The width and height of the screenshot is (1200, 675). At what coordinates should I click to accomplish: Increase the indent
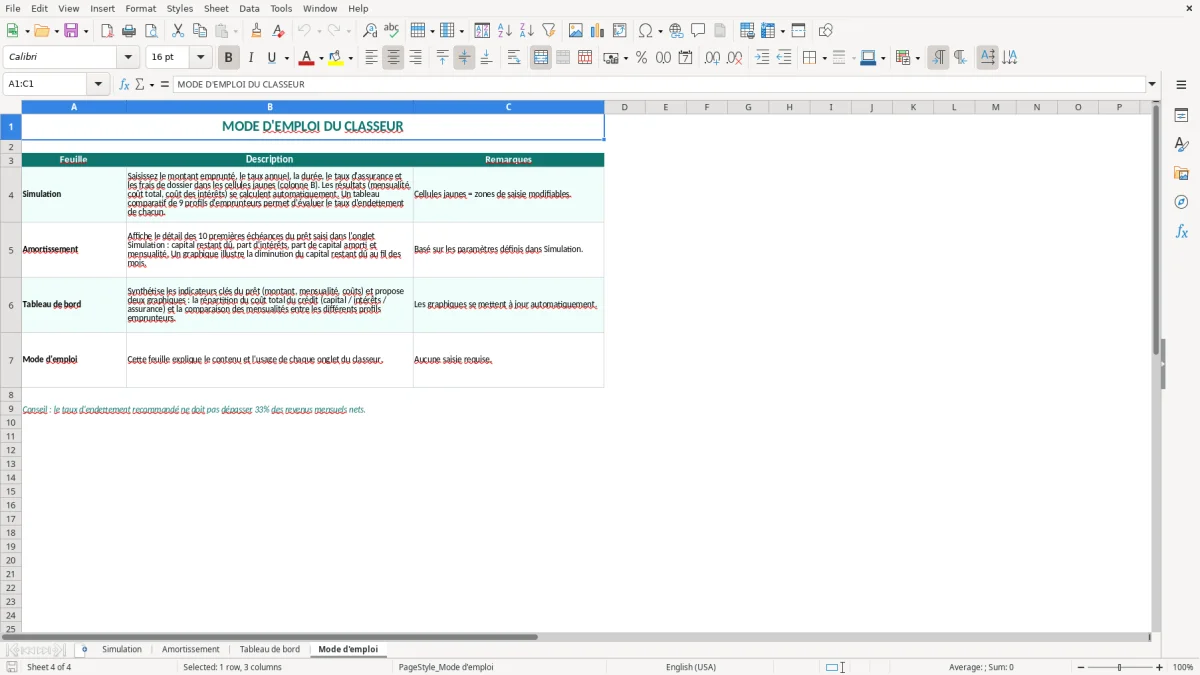coord(762,58)
